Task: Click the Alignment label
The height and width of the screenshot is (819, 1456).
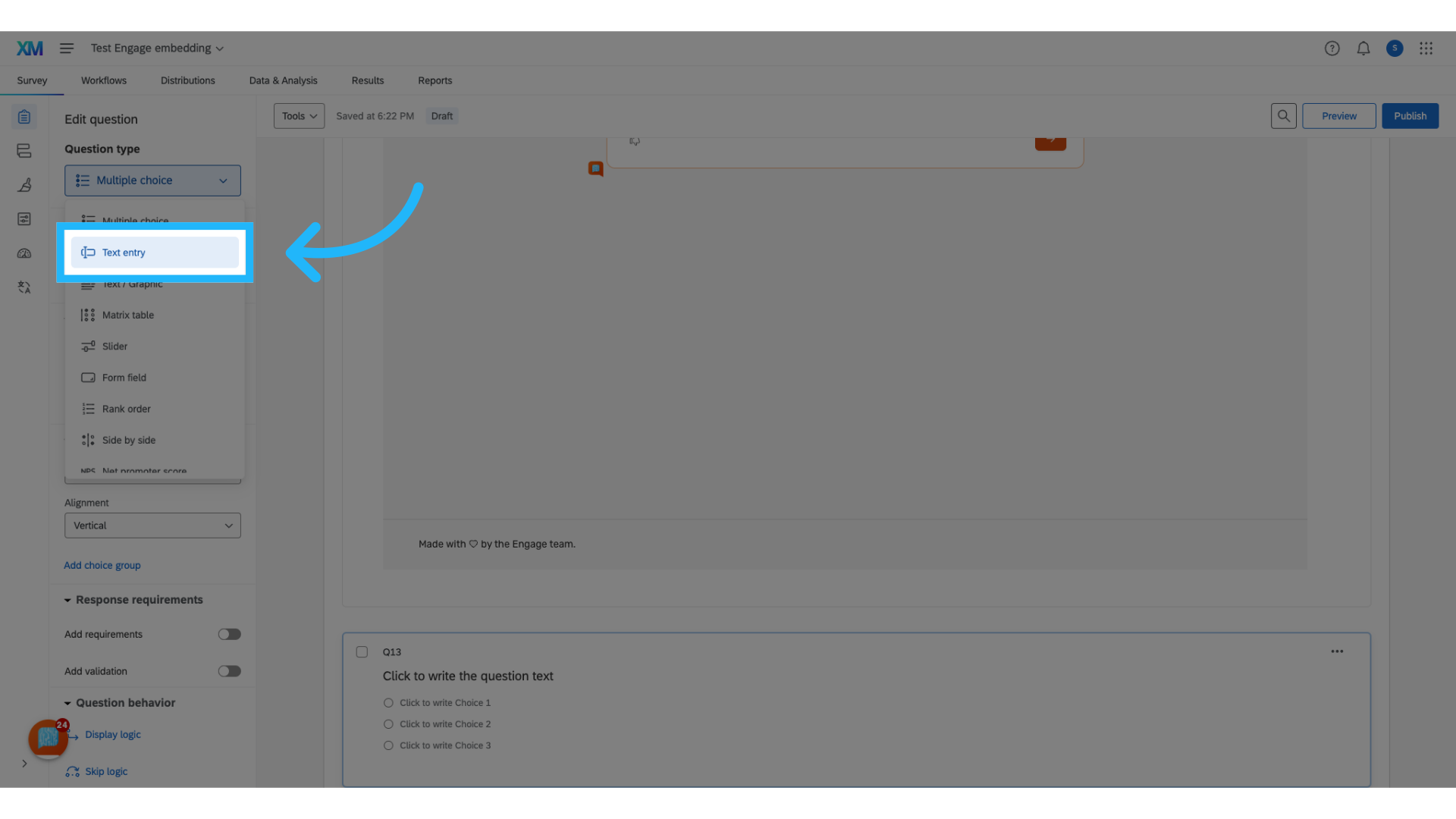Action: (x=86, y=503)
